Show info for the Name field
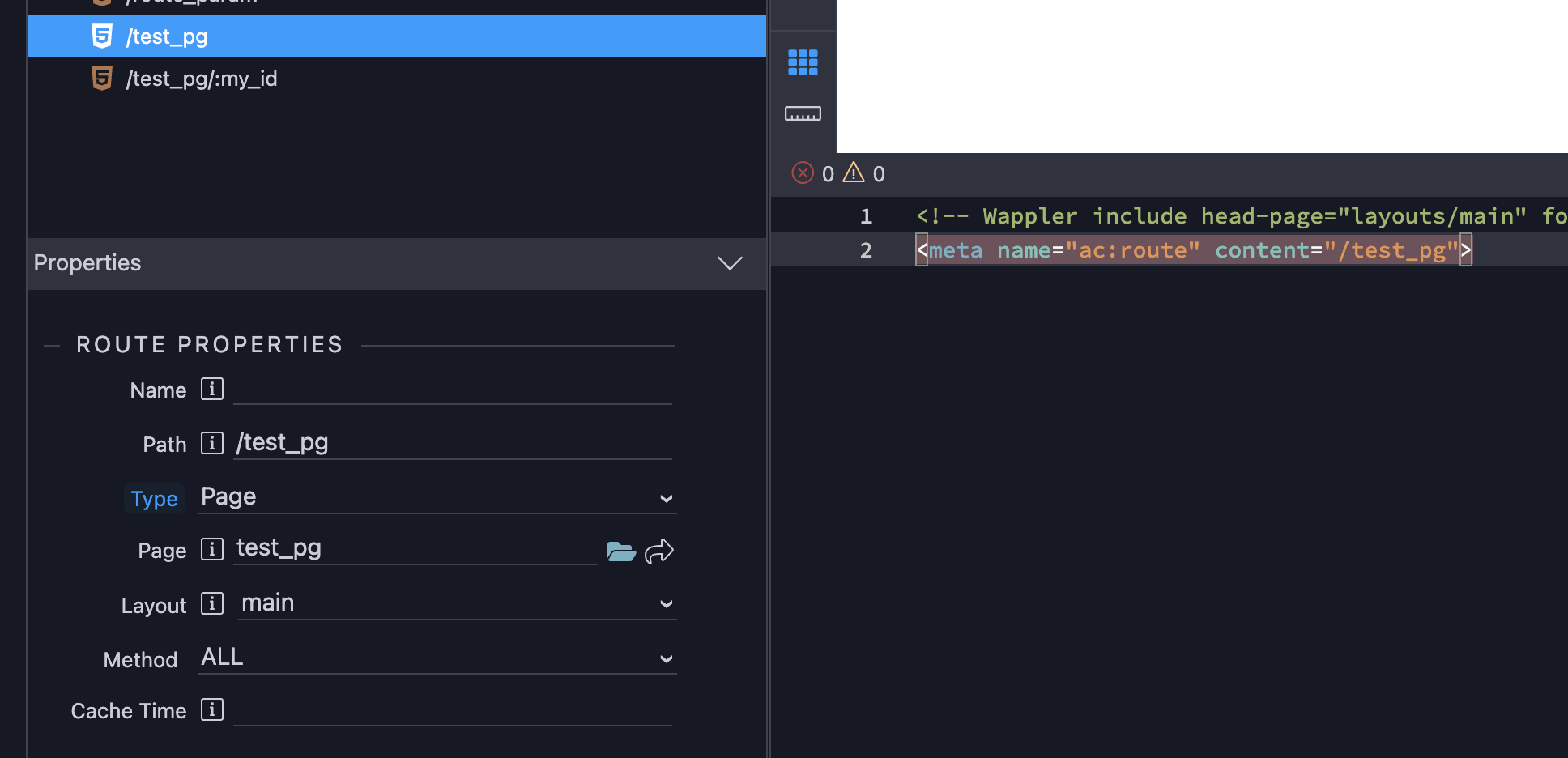The height and width of the screenshot is (758, 1568). point(212,389)
